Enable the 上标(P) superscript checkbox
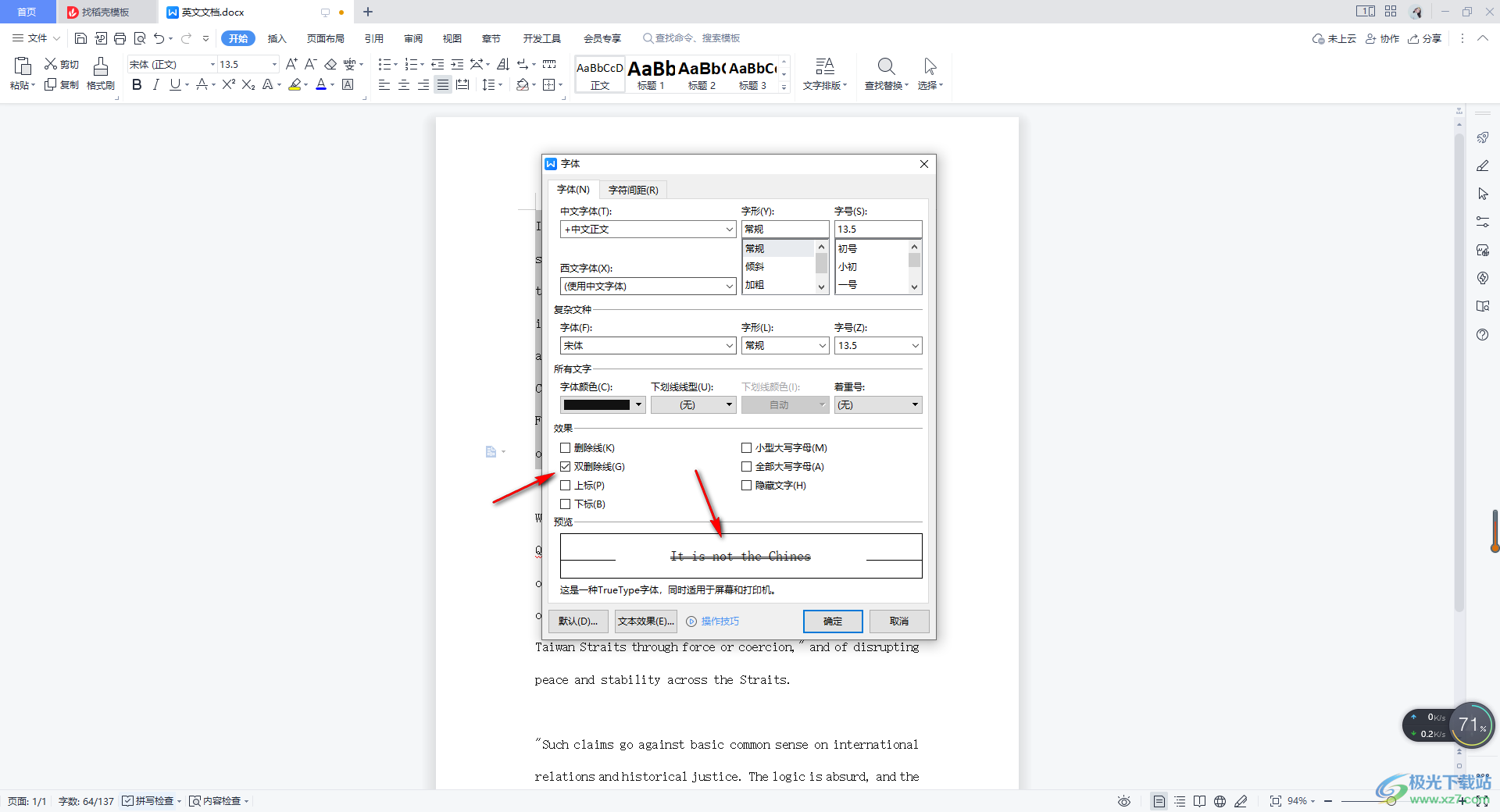Screen dimensions: 1500x812 click(x=565, y=486)
